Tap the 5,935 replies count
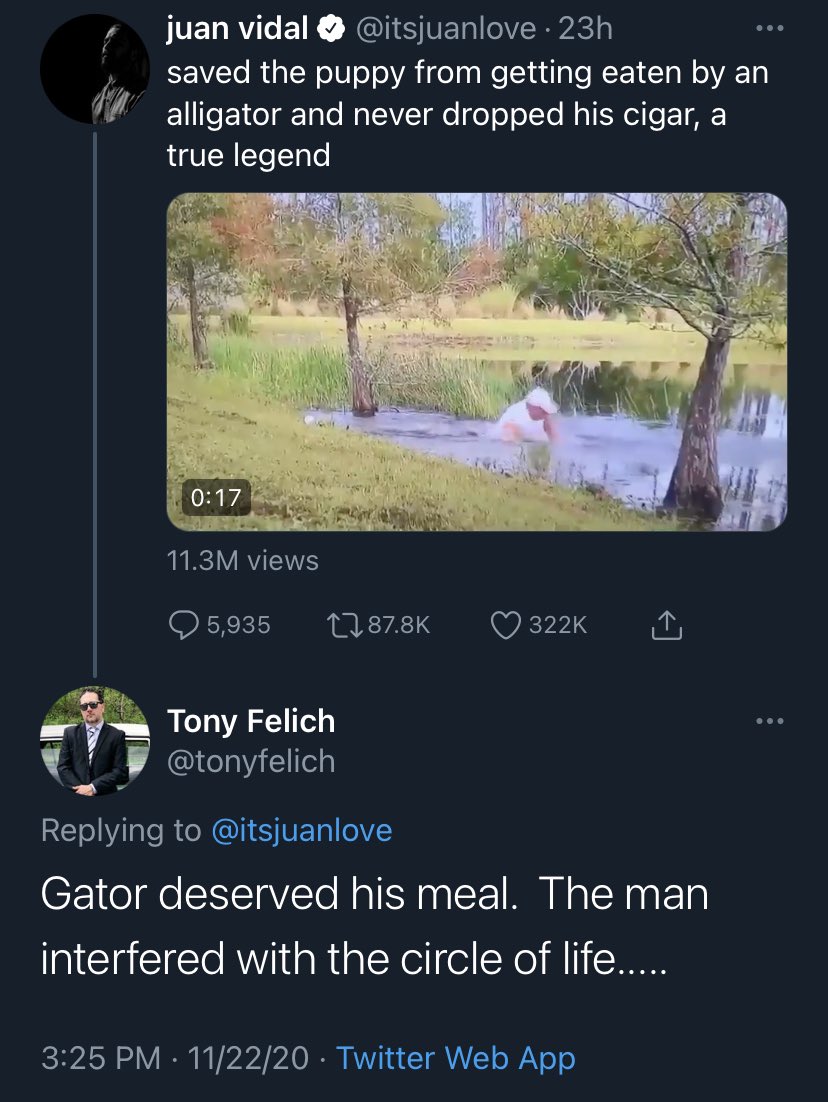Viewport: 828px width, 1102px height. pyautogui.click(x=238, y=624)
